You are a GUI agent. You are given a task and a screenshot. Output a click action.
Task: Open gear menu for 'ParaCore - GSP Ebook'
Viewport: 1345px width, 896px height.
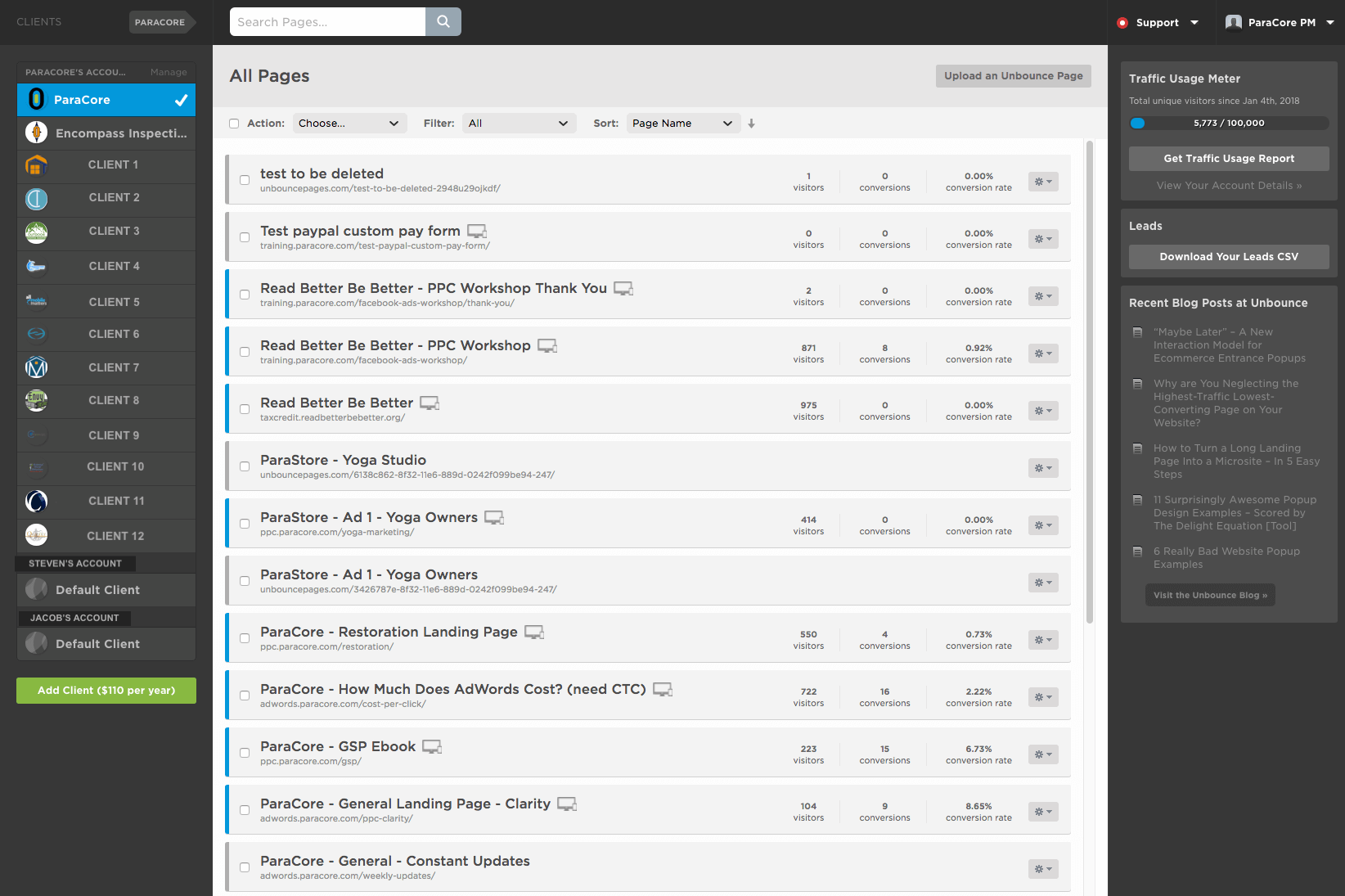pyautogui.click(x=1043, y=754)
